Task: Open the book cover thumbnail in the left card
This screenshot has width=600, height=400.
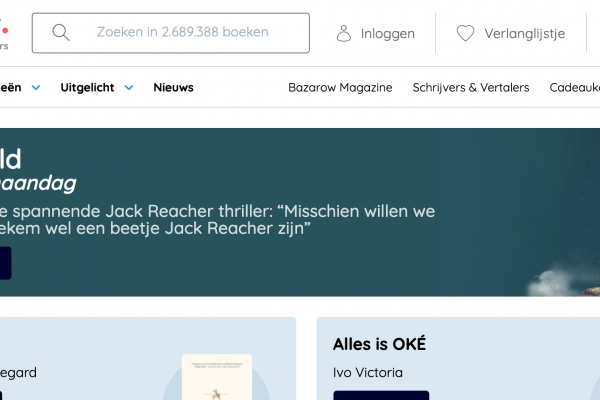Action: pyautogui.click(x=217, y=377)
